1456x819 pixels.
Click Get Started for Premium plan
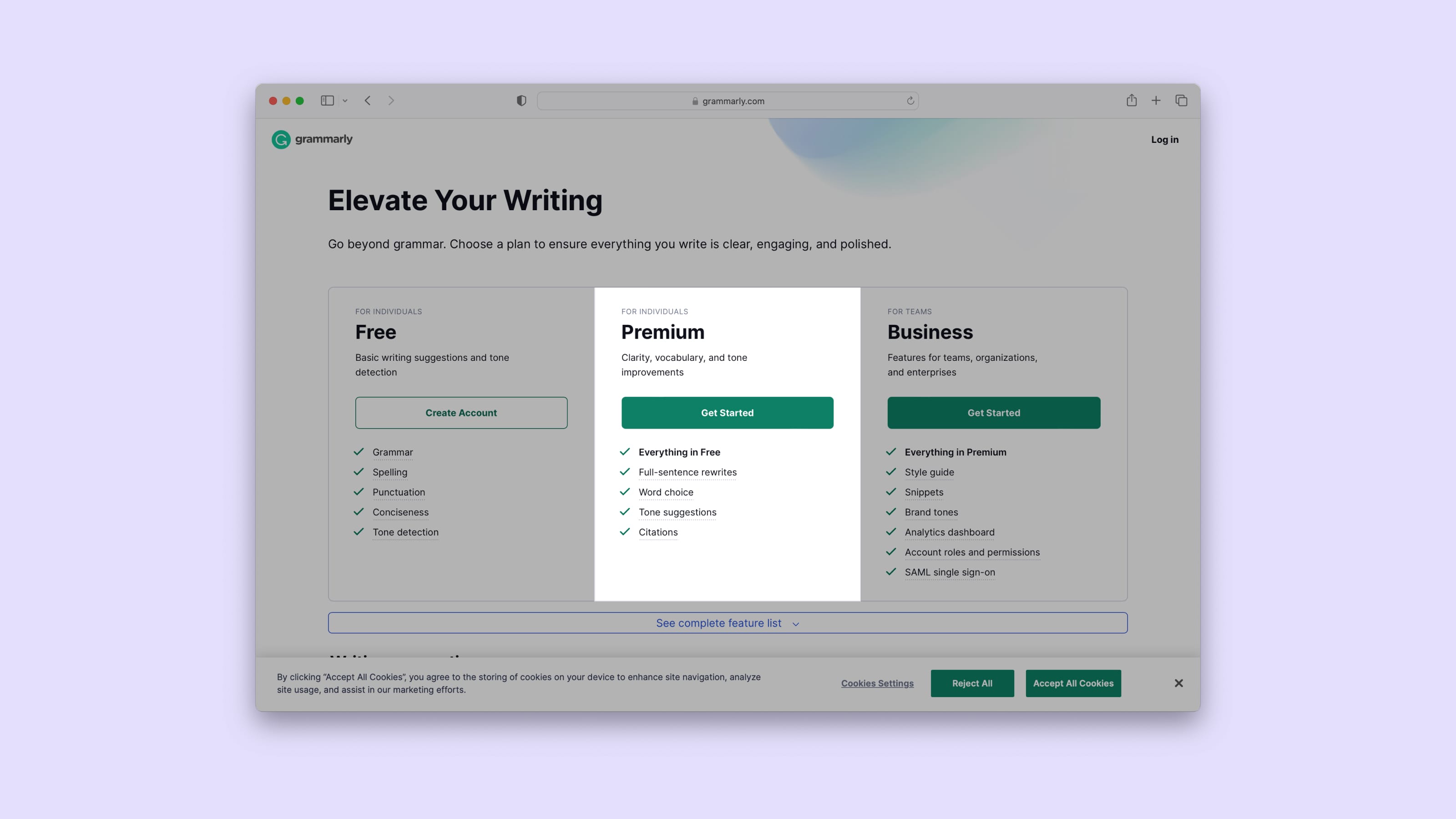click(727, 412)
